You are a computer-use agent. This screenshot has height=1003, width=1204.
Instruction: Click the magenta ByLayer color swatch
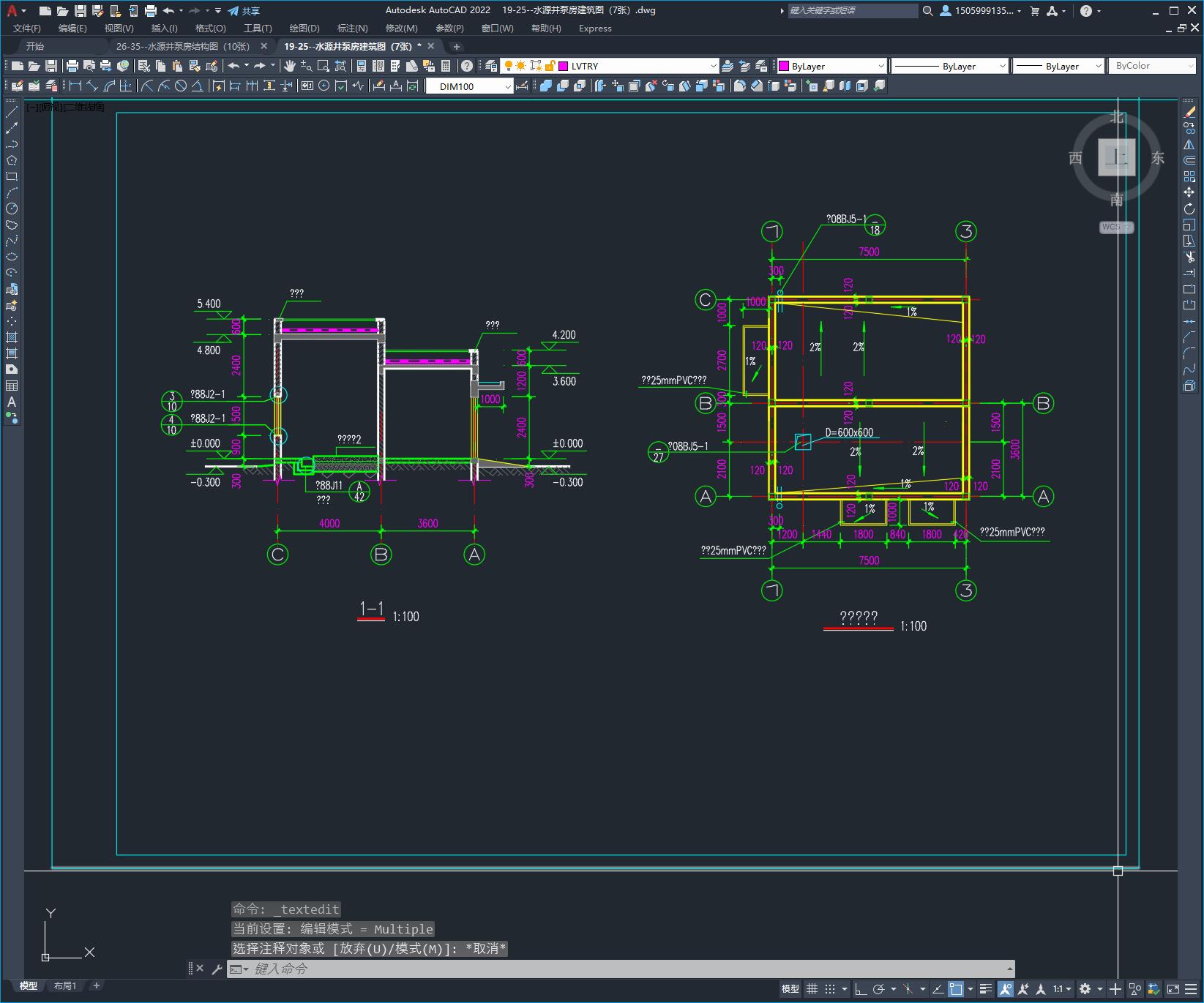tap(784, 66)
